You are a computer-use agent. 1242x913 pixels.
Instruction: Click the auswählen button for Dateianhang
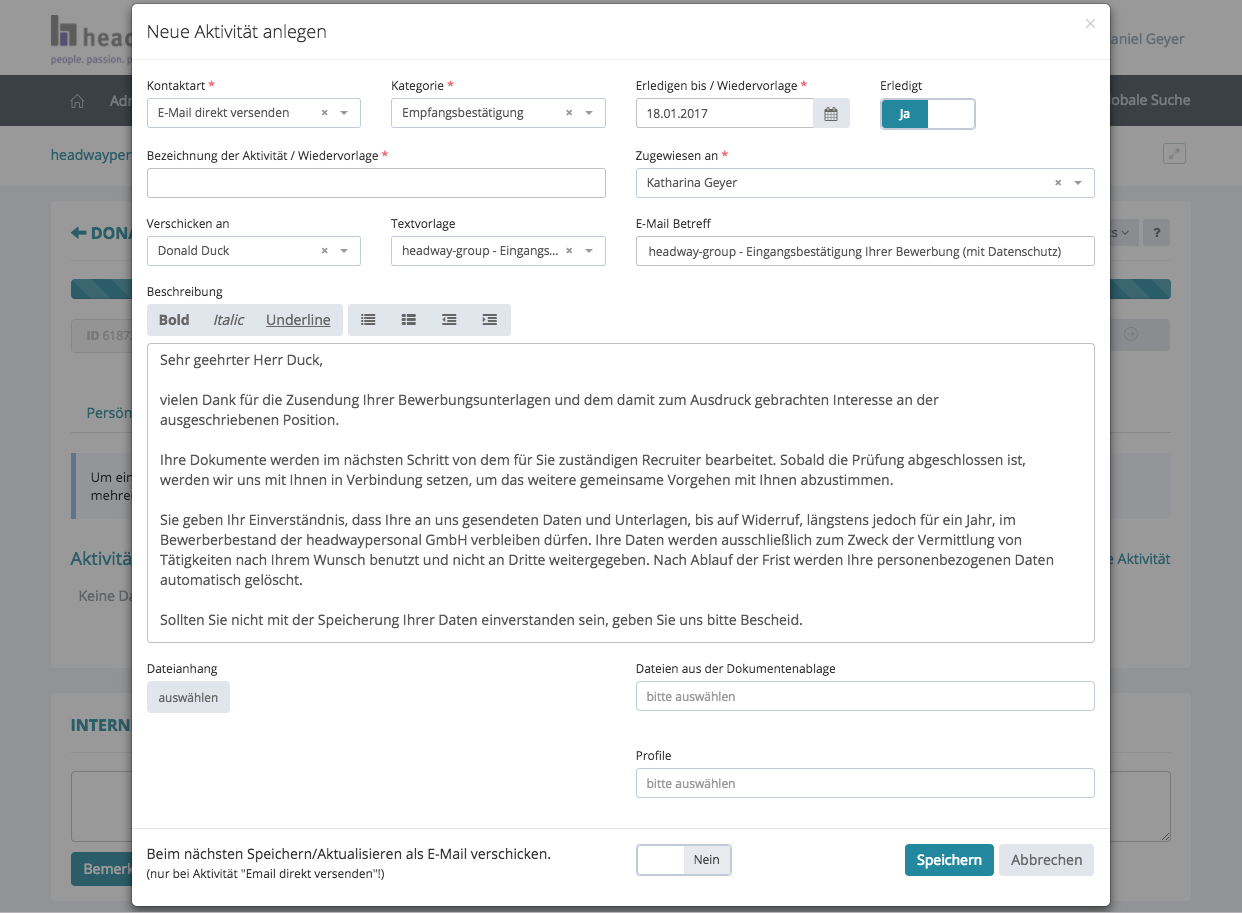pyautogui.click(x=188, y=697)
